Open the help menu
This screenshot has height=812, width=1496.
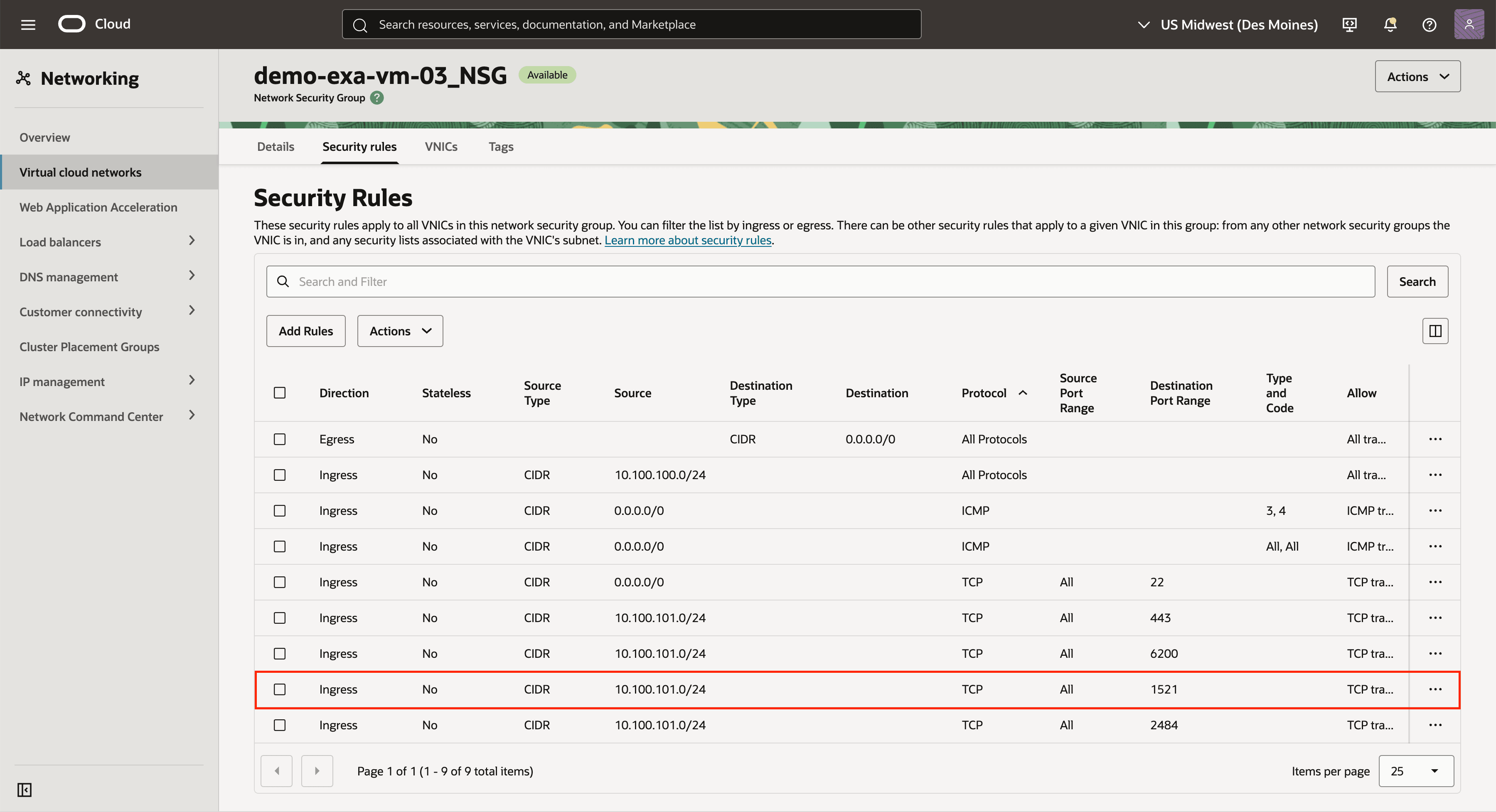[x=1430, y=25]
